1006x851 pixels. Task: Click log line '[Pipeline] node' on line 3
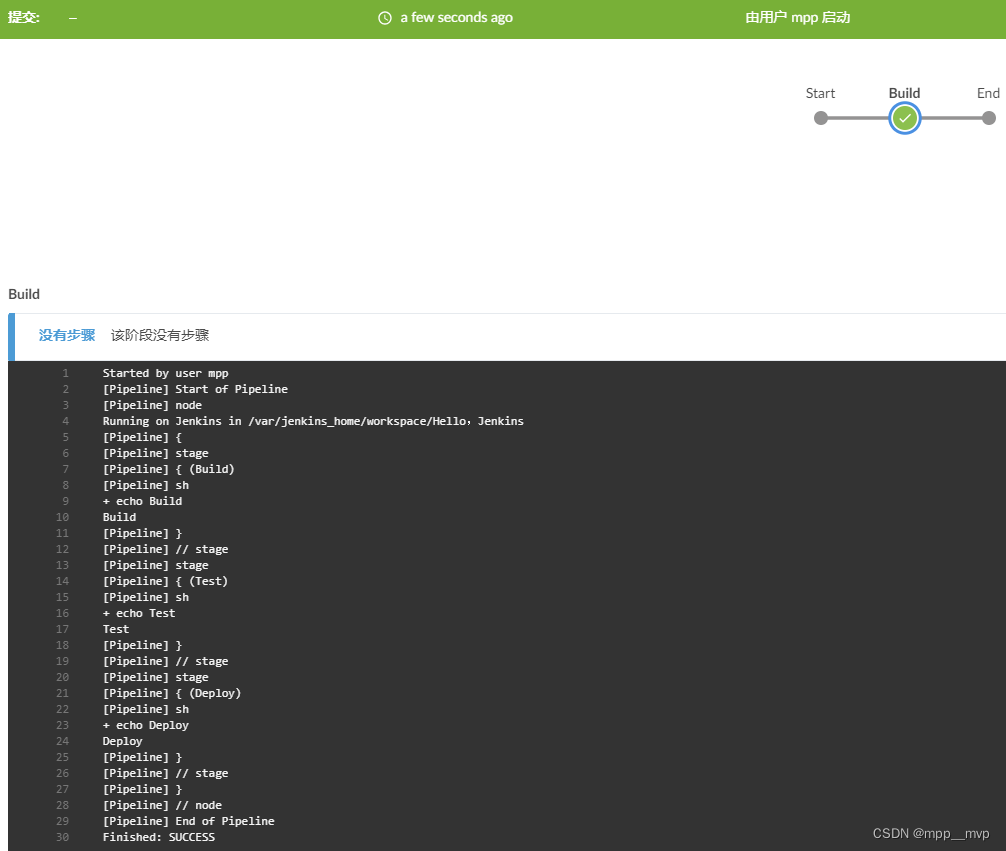[152, 405]
